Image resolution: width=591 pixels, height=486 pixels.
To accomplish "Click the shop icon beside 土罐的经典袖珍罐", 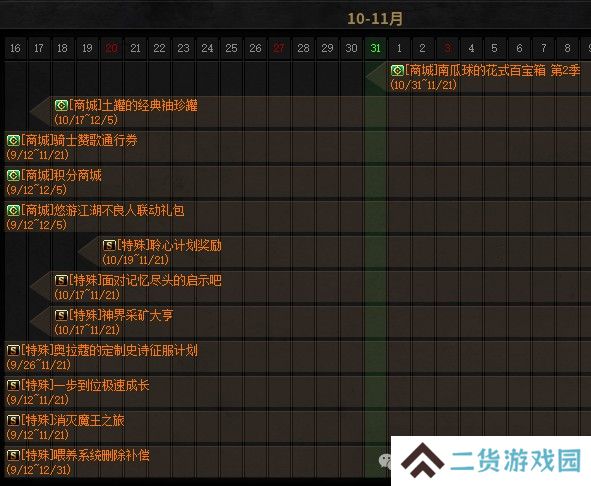I will point(61,106).
